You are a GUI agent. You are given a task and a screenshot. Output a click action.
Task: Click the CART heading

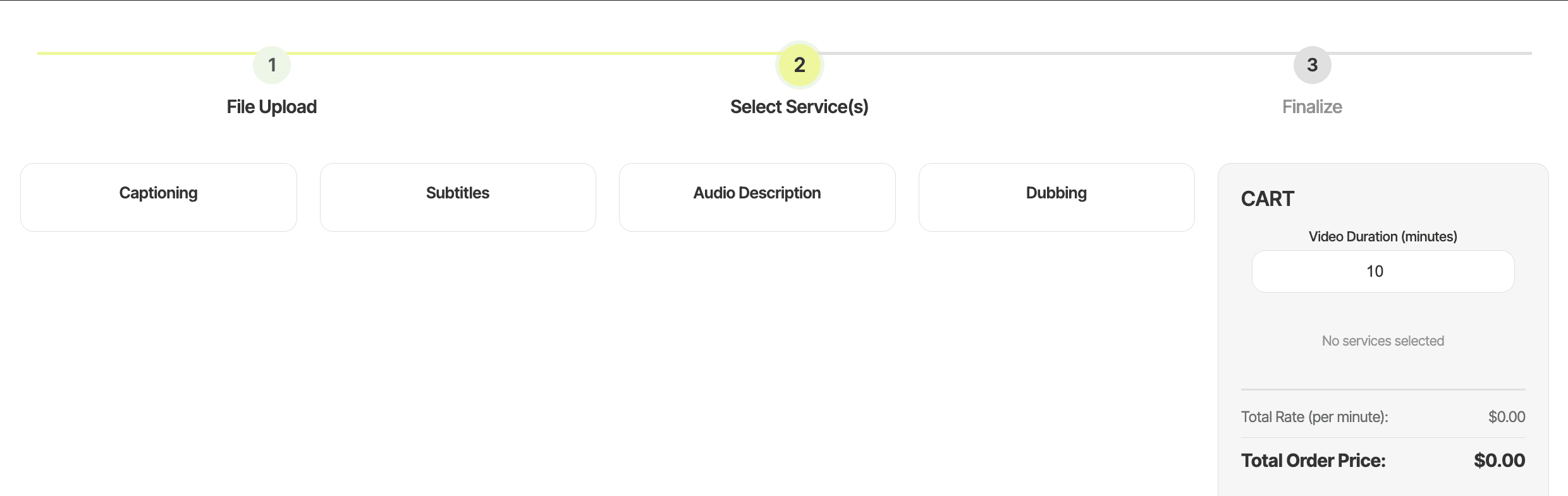(1267, 199)
